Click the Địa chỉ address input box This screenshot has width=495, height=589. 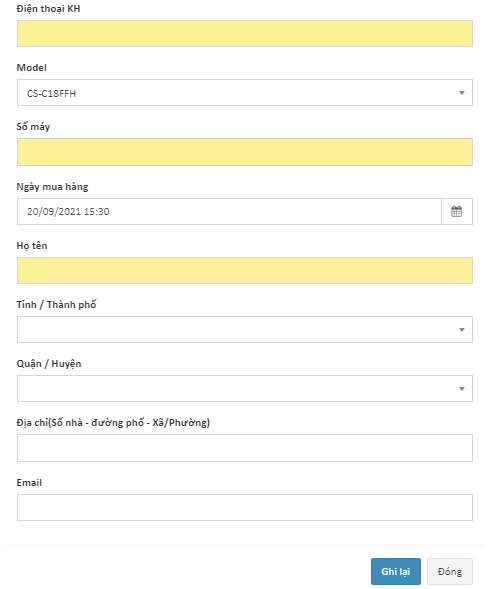244,448
